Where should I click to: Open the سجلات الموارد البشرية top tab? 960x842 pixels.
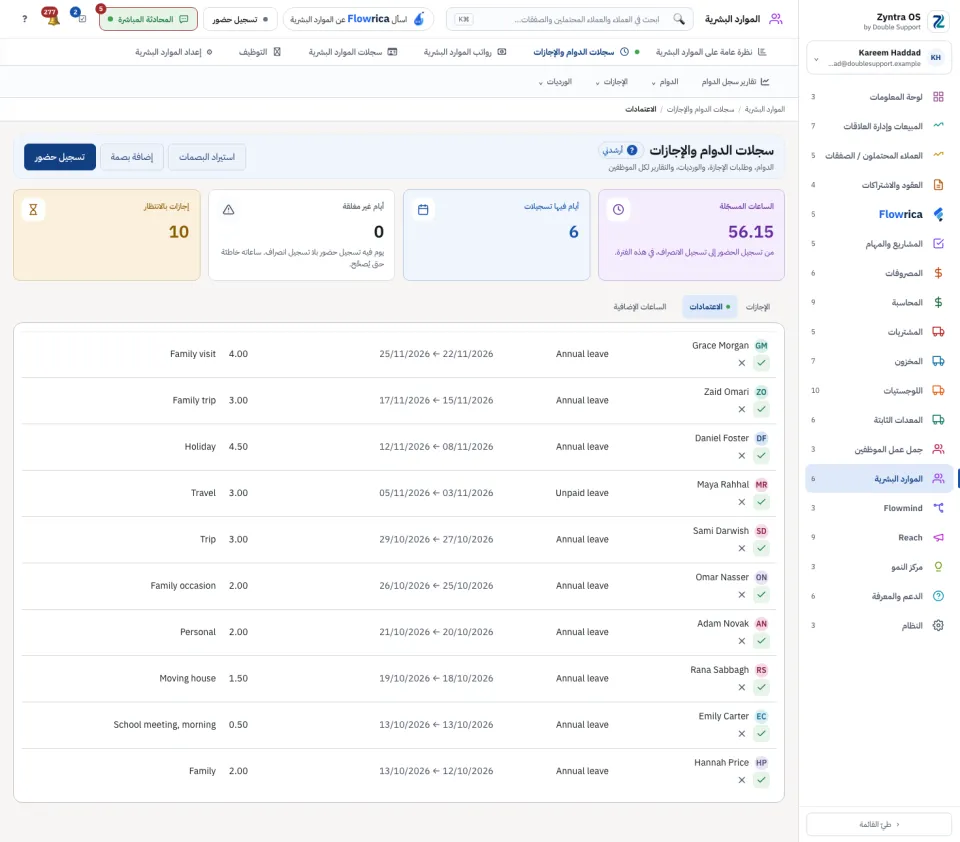353,52
